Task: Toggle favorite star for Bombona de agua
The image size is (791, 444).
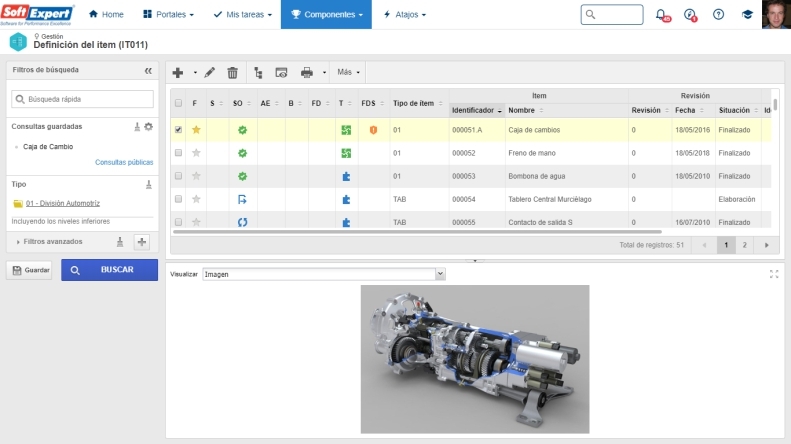Action: pyautogui.click(x=196, y=176)
